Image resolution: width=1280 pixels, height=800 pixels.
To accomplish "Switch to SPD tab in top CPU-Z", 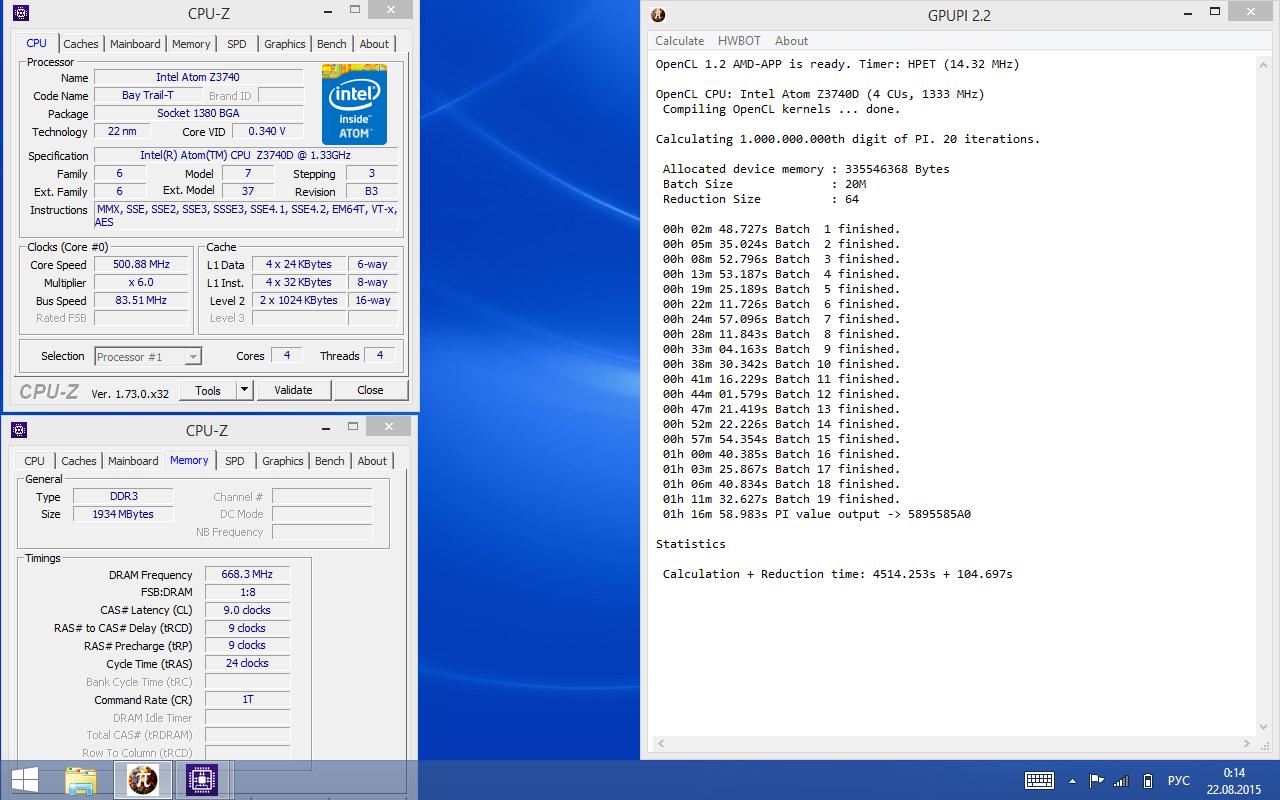I will click(237, 44).
